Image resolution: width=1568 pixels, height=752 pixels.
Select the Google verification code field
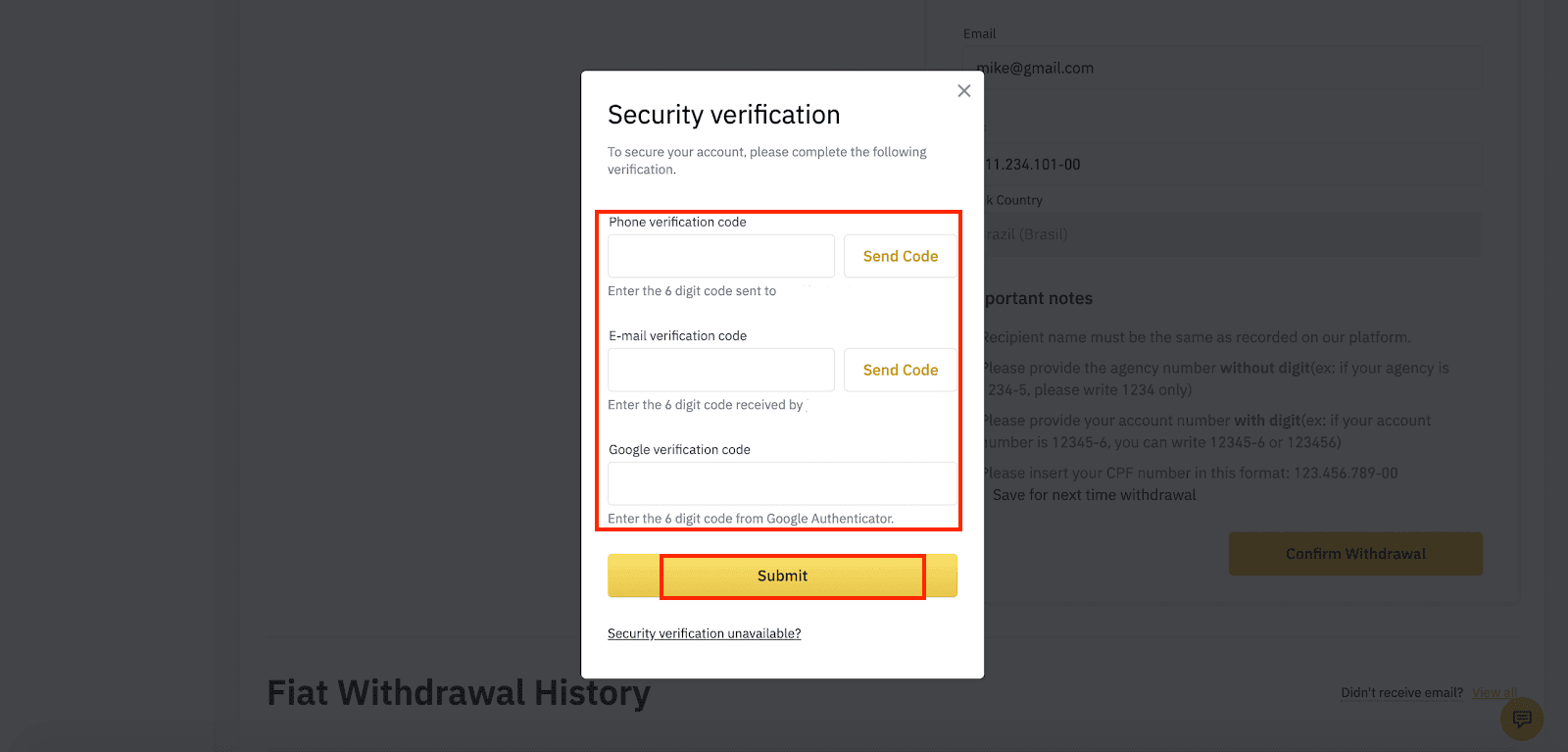[x=782, y=483]
